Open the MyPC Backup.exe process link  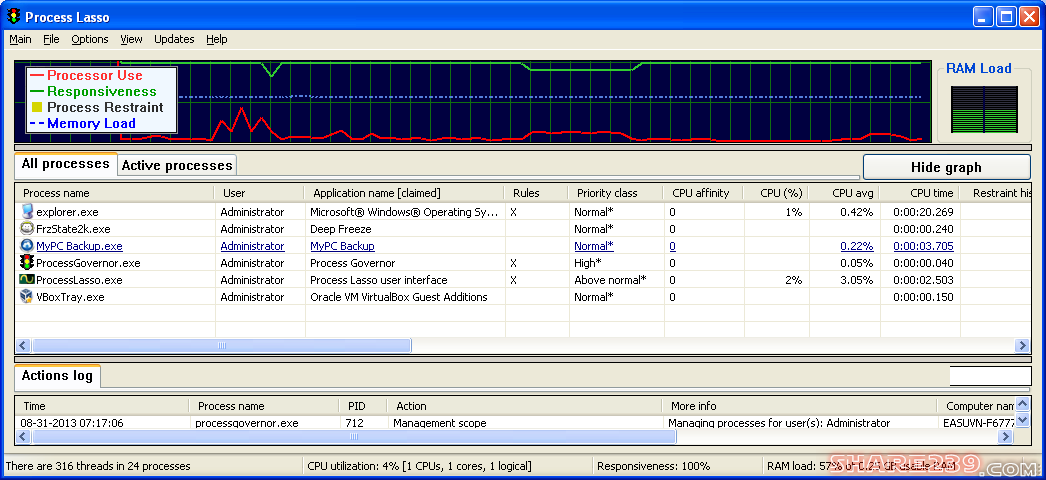[x=79, y=246]
